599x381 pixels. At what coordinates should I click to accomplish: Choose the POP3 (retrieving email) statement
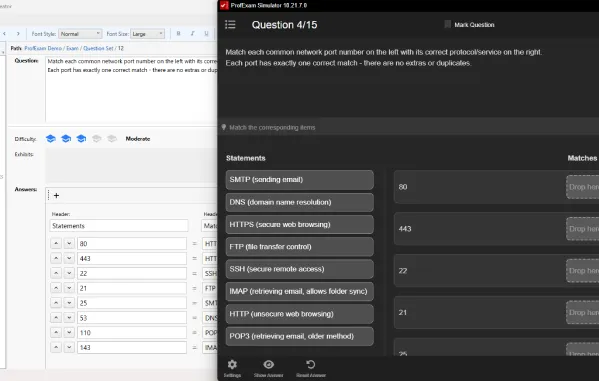[x=300, y=336]
